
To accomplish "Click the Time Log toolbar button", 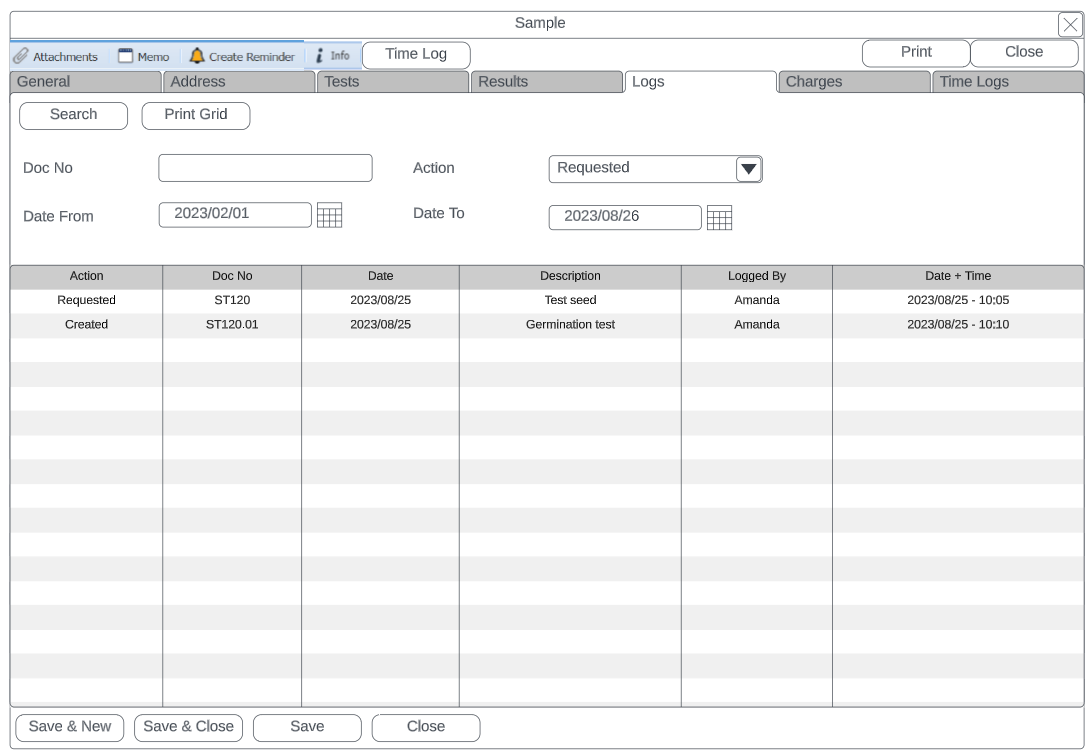I will coord(416,55).
